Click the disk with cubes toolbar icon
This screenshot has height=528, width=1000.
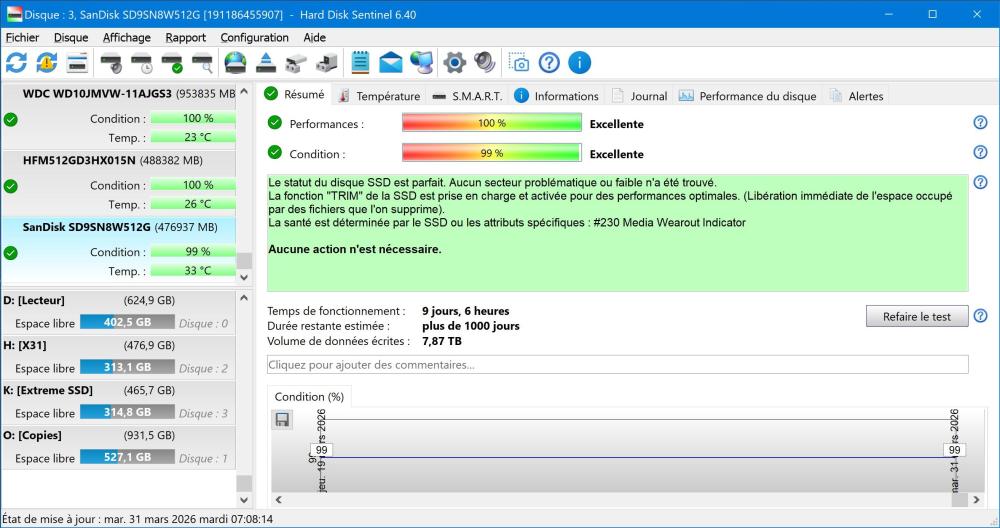pos(297,62)
